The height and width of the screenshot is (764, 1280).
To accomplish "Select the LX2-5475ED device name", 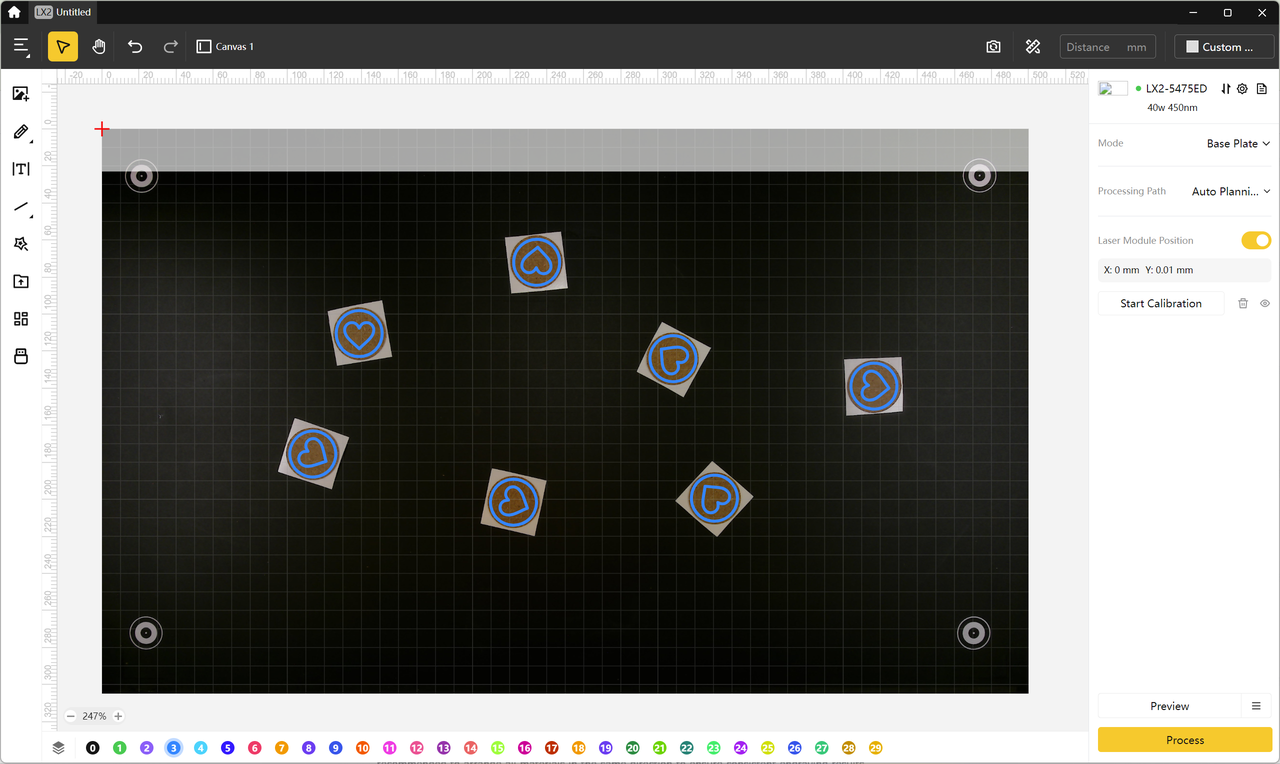I will (1176, 89).
